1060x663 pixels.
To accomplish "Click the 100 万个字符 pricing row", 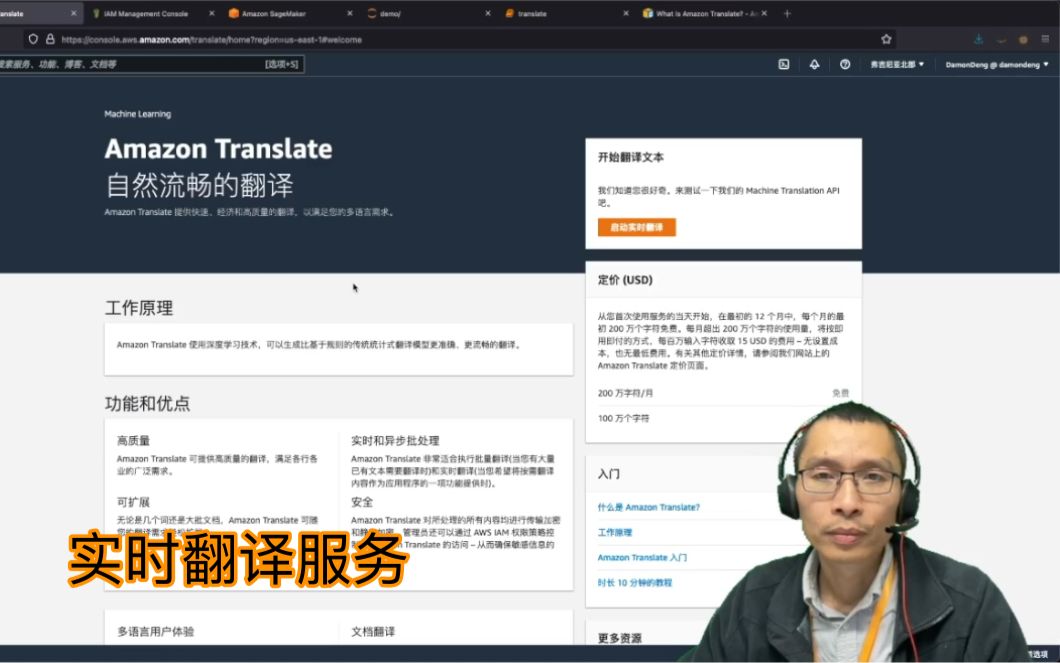I will [723, 418].
